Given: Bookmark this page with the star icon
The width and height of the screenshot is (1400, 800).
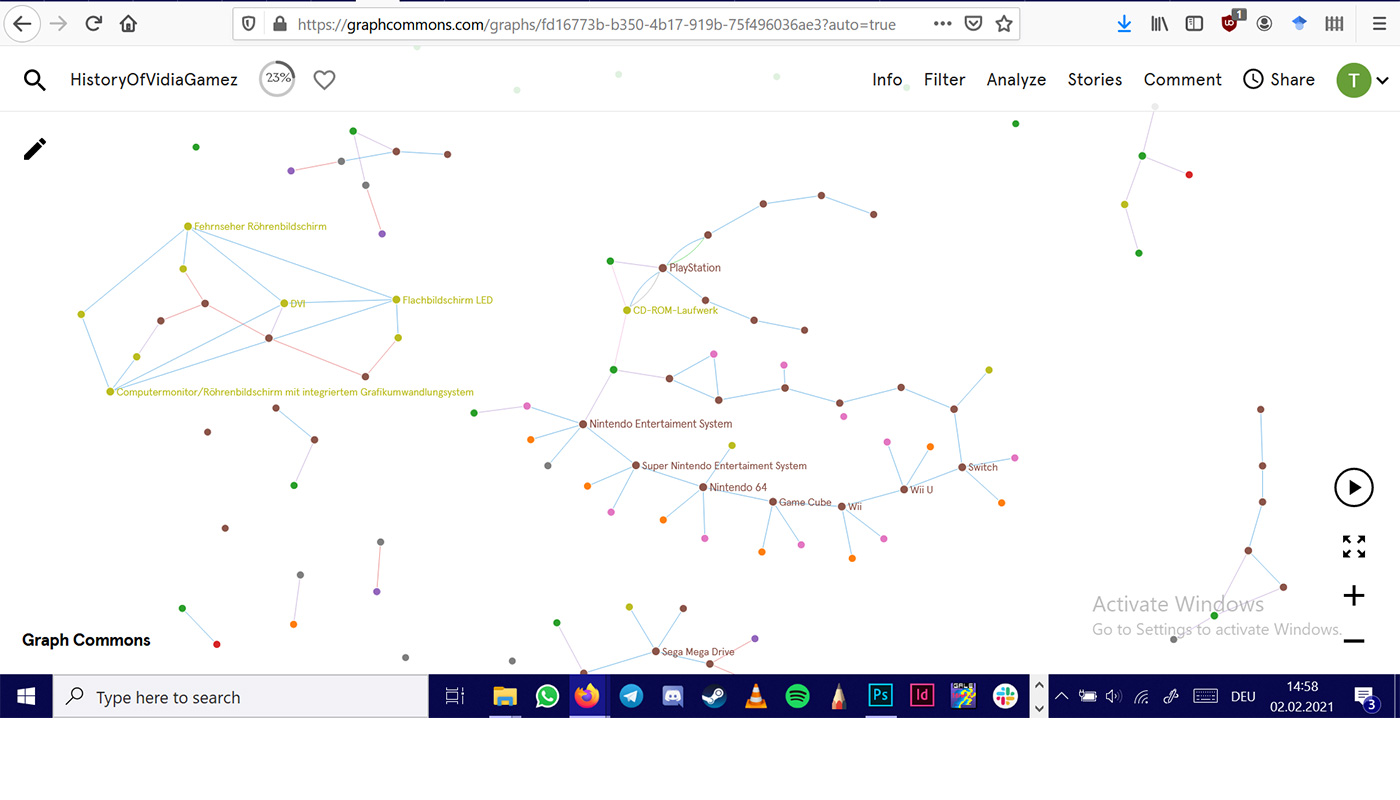Looking at the screenshot, I should coord(1004,24).
